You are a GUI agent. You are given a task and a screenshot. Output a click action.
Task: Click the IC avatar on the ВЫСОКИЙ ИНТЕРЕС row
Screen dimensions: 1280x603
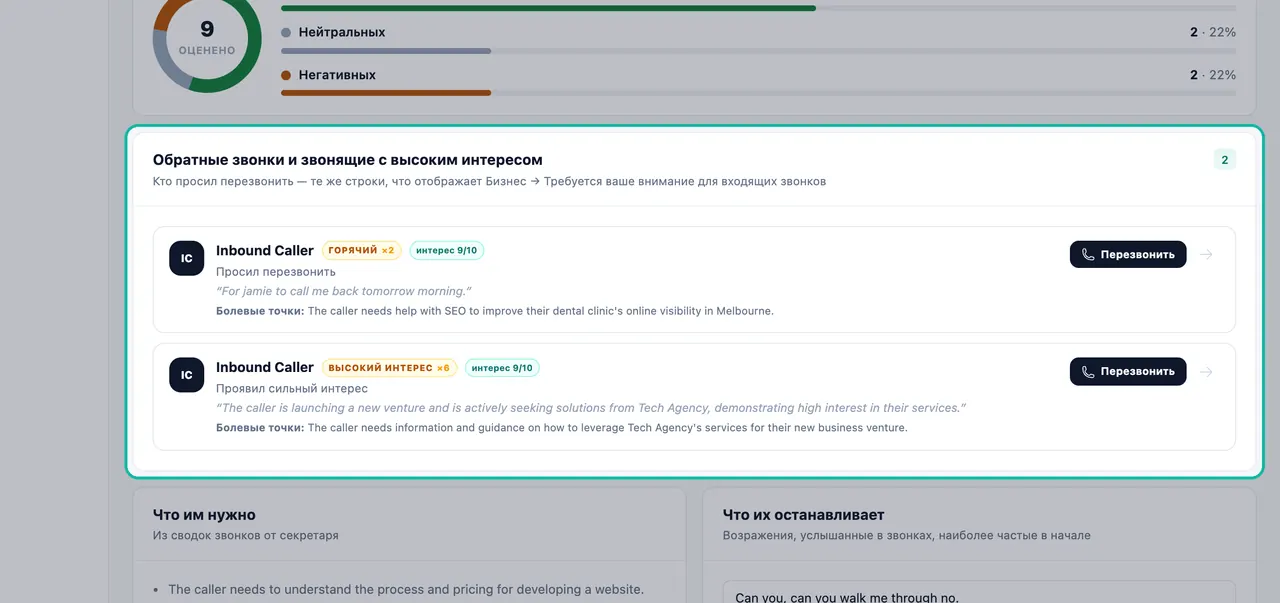pos(187,375)
